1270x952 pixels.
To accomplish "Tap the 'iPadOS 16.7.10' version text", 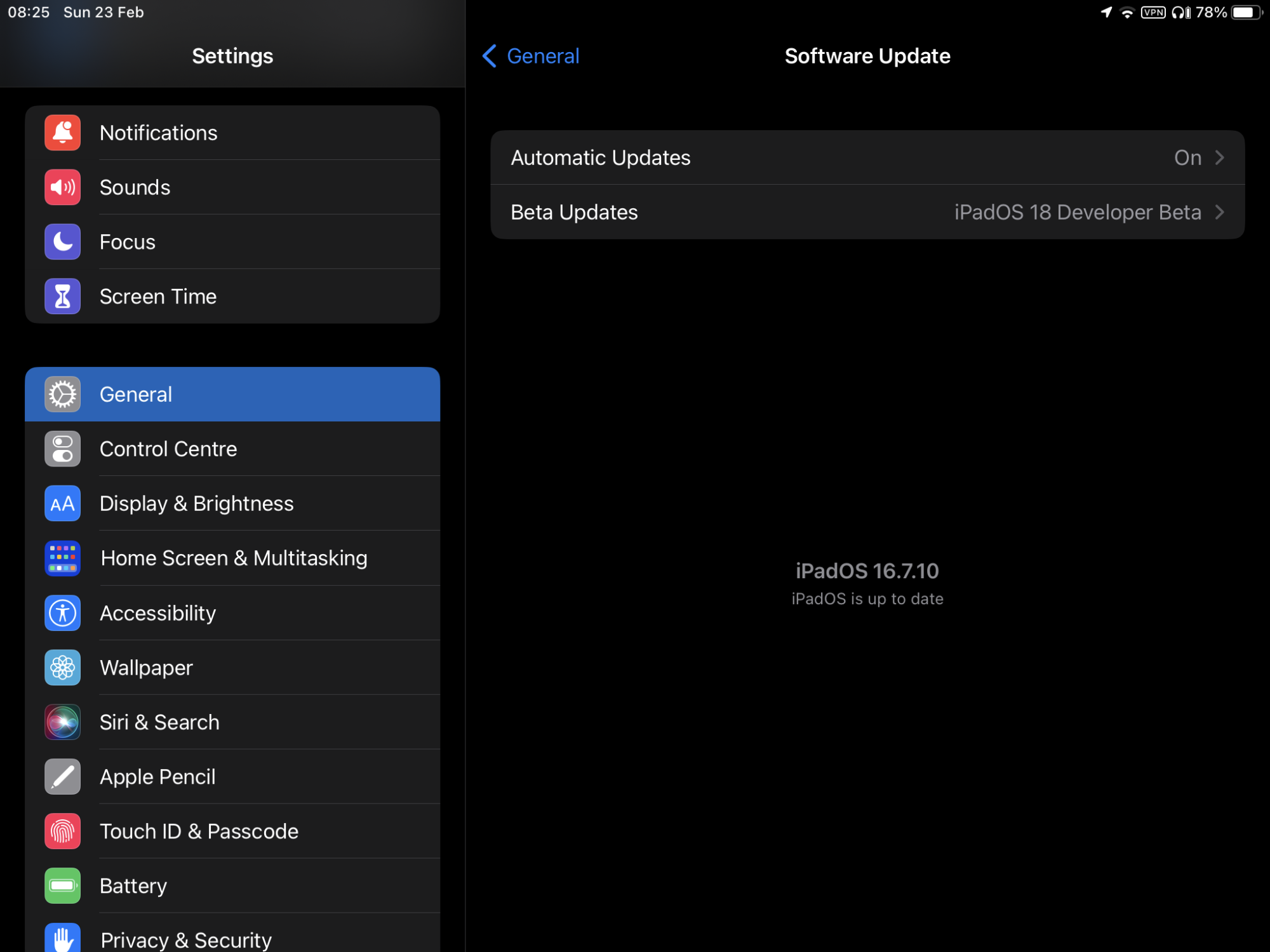I will point(867,571).
